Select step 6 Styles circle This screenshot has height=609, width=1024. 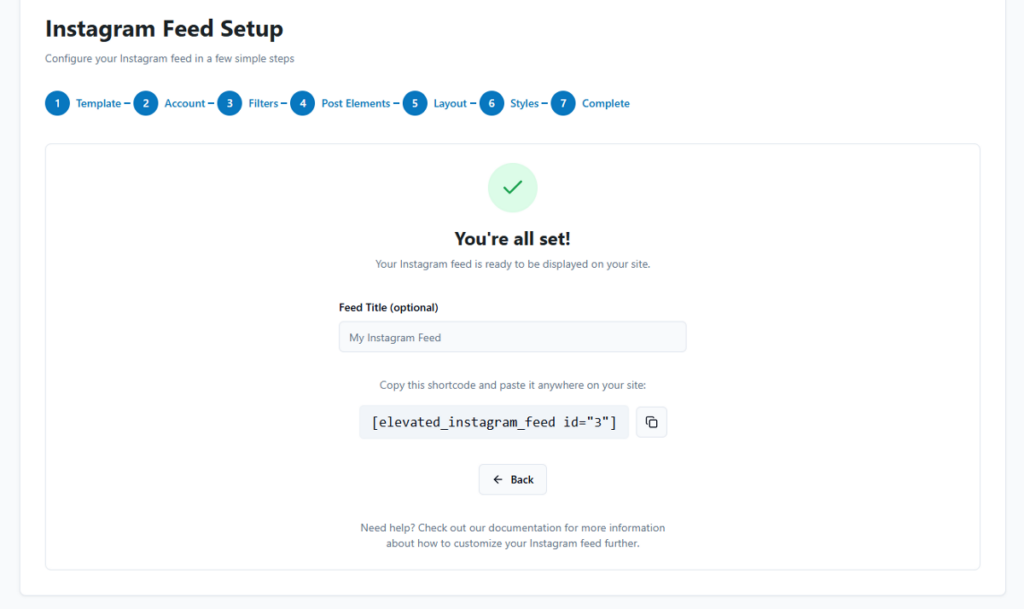[x=491, y=103]
